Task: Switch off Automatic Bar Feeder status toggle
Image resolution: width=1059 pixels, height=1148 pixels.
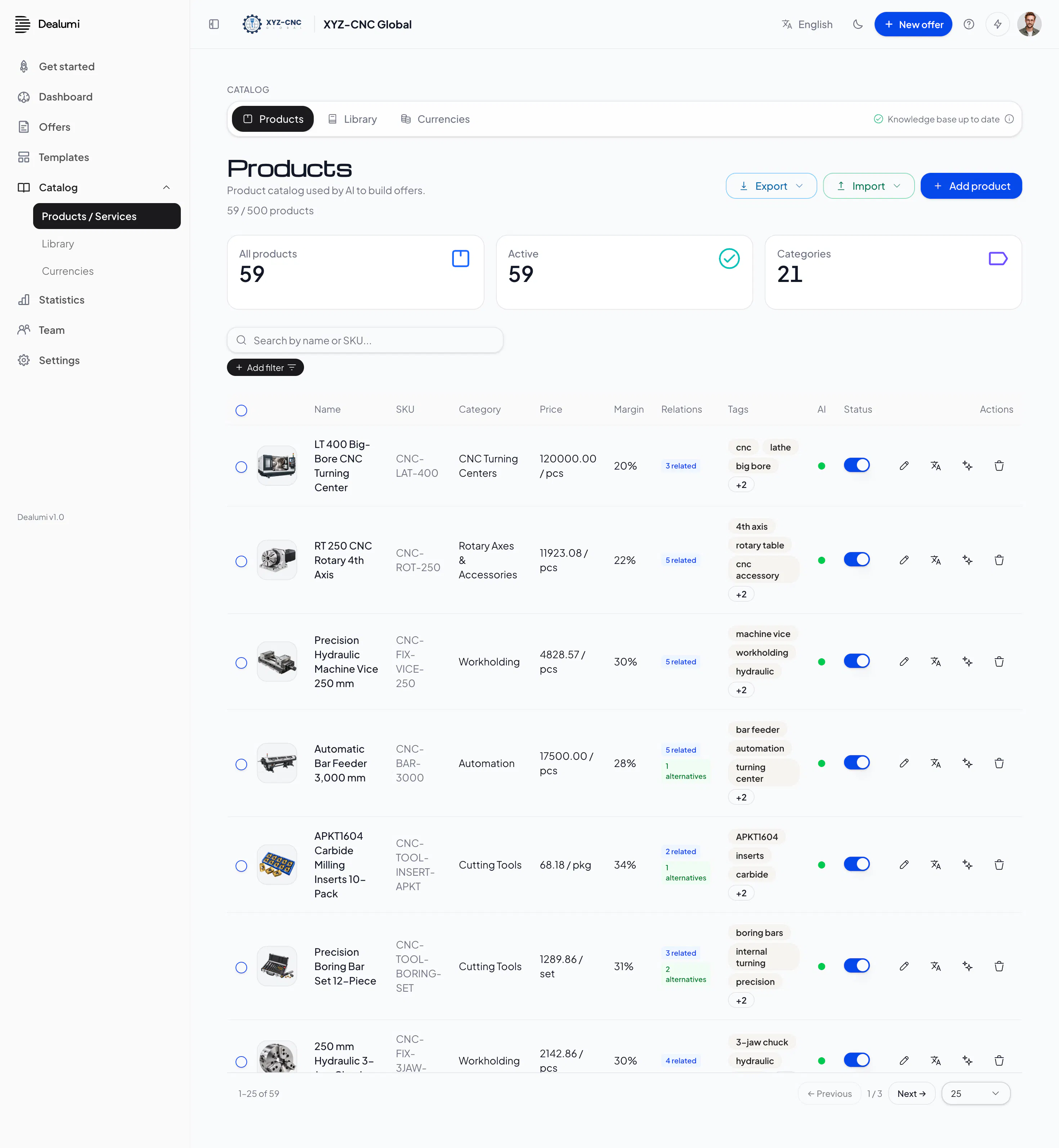Action: 856,762
